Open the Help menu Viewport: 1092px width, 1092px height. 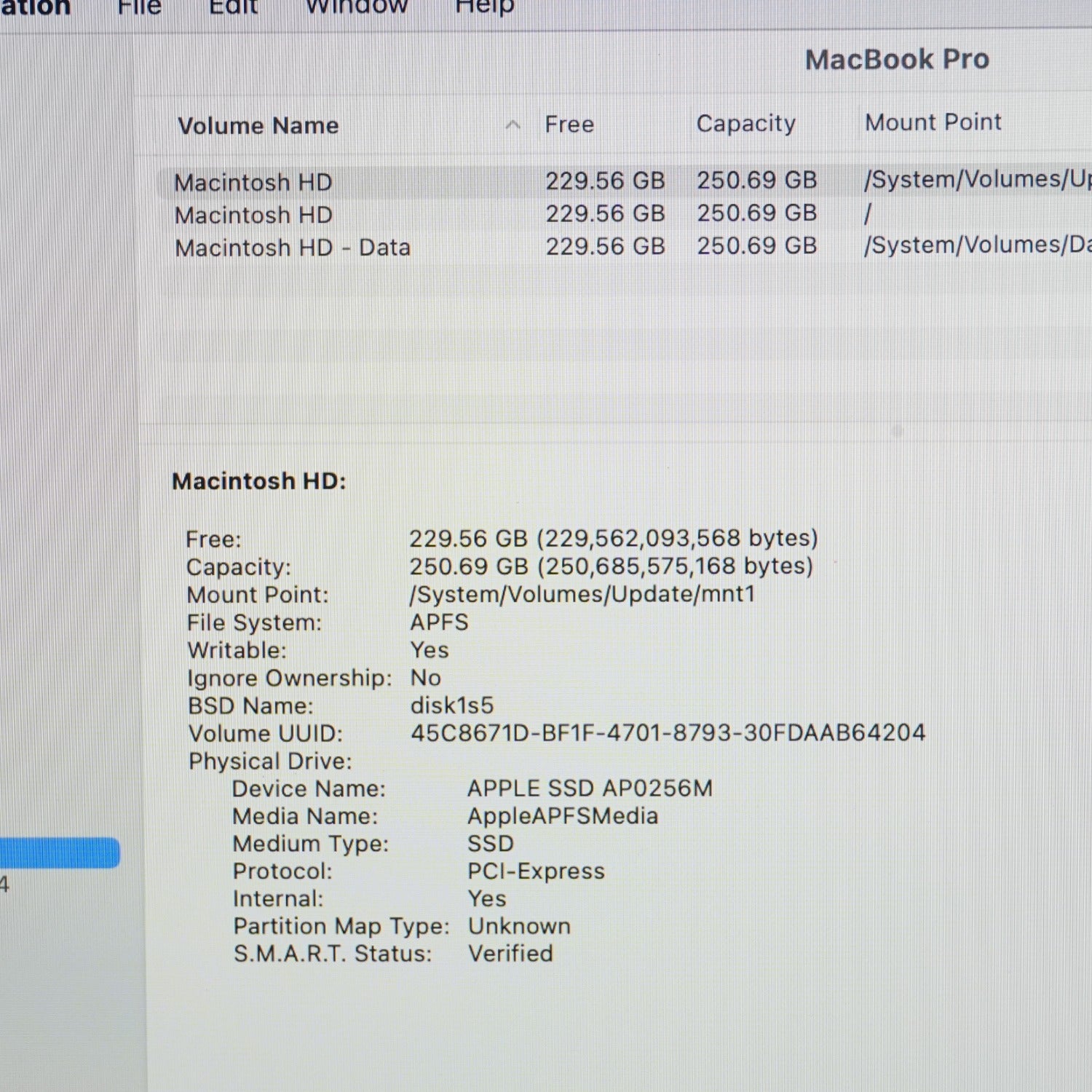tap(485, 7)
